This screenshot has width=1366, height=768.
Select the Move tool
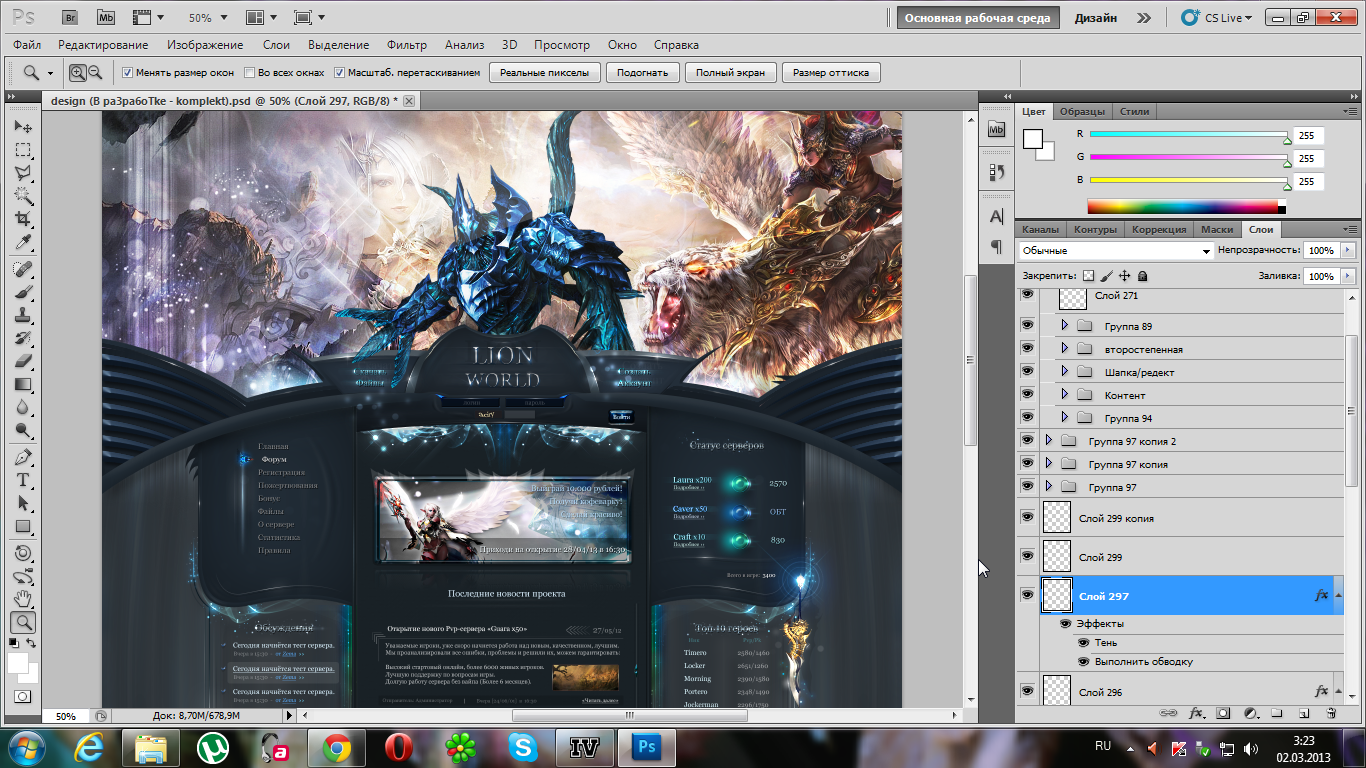pos(23,127)
